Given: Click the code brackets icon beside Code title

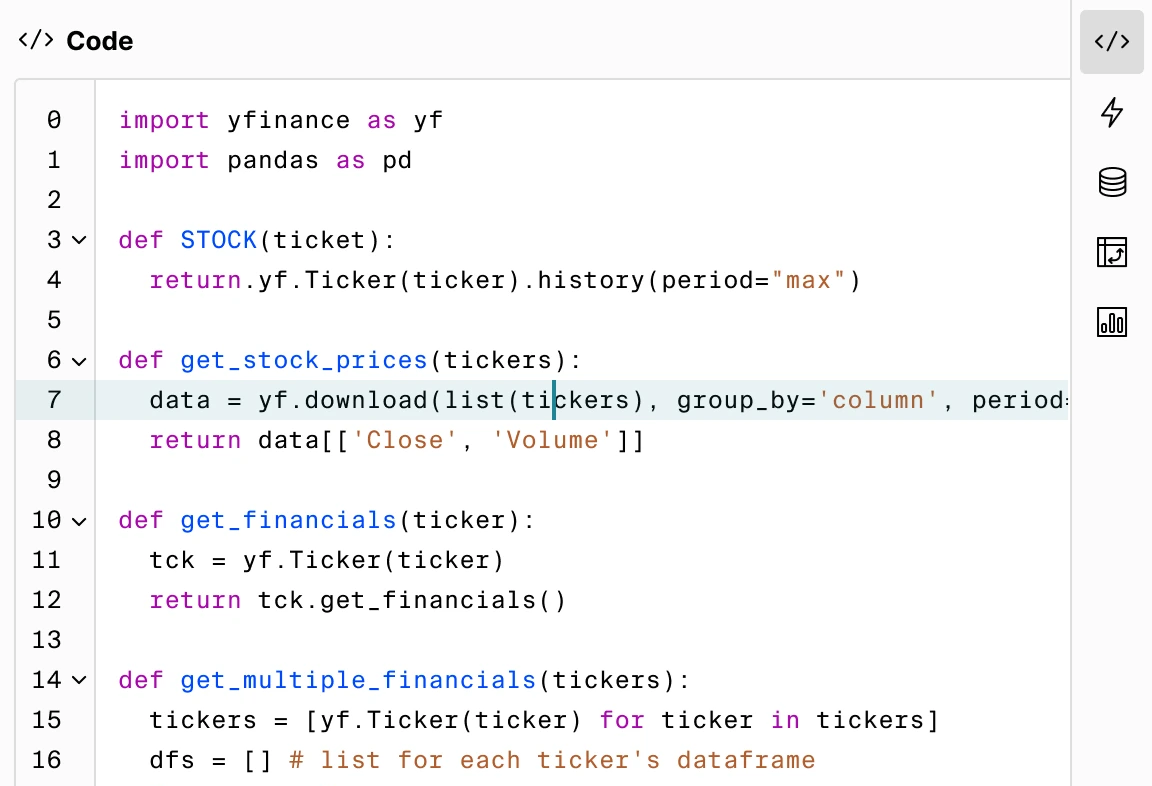Looking at the screenshot, I should point(36,41).
